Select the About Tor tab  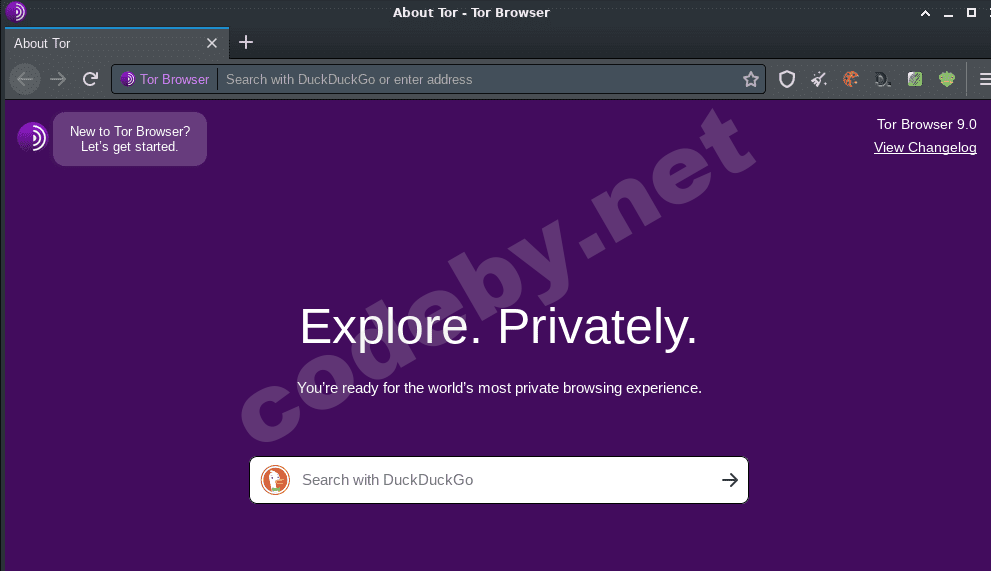pos(117,43)
